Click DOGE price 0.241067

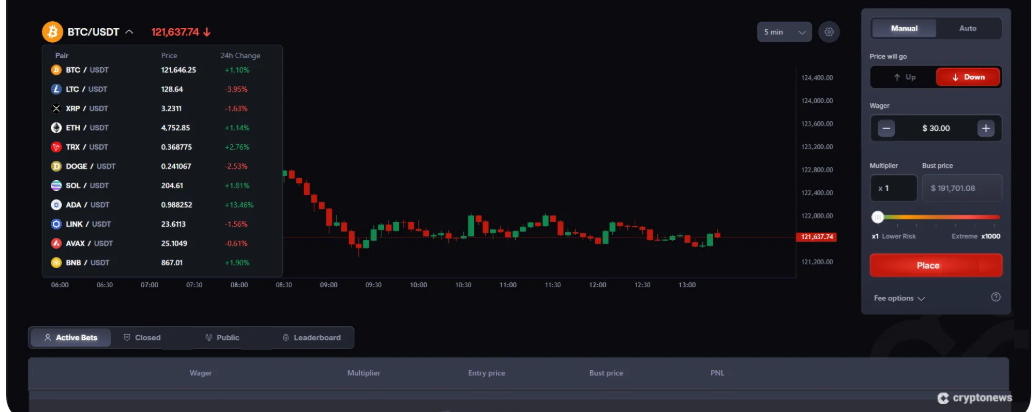[176, 166]
